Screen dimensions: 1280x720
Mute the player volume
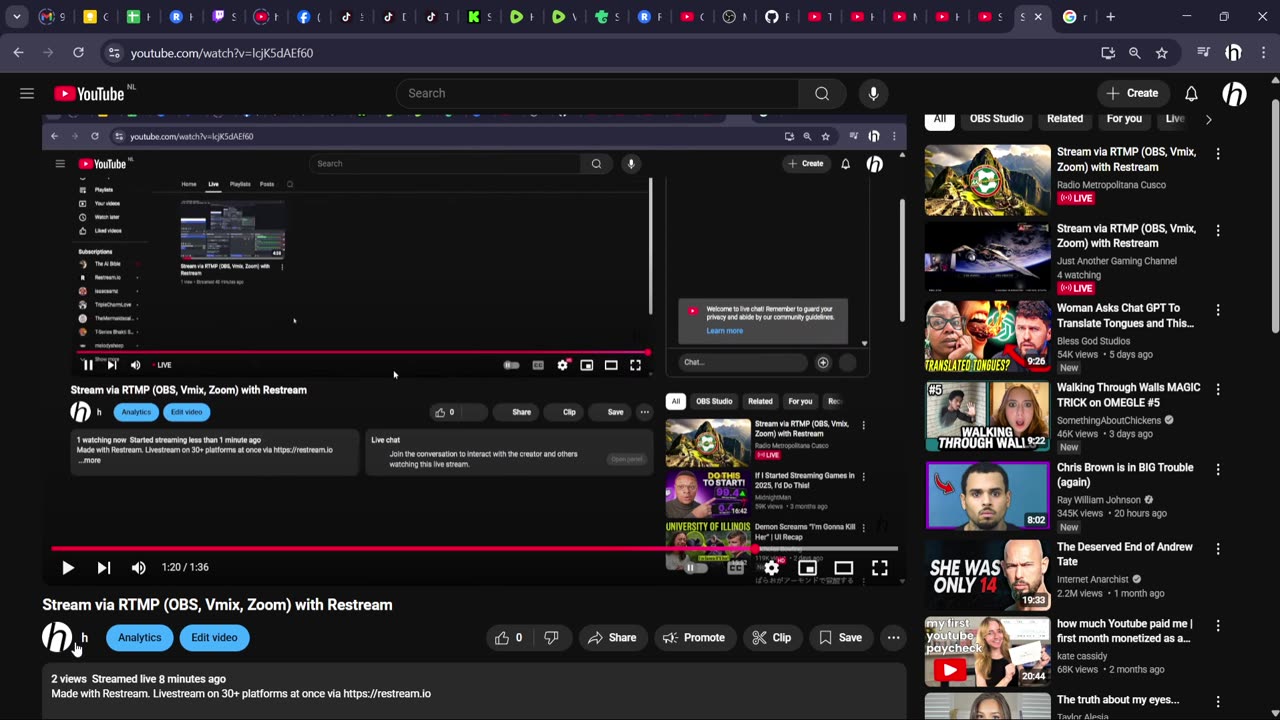pos(138,568)
